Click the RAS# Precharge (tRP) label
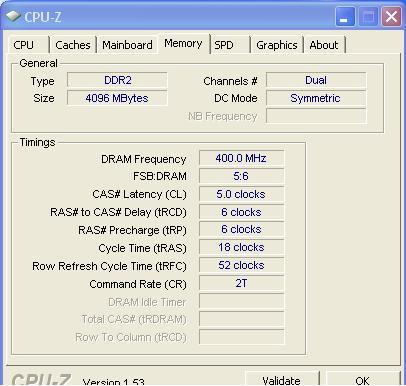 132,230
